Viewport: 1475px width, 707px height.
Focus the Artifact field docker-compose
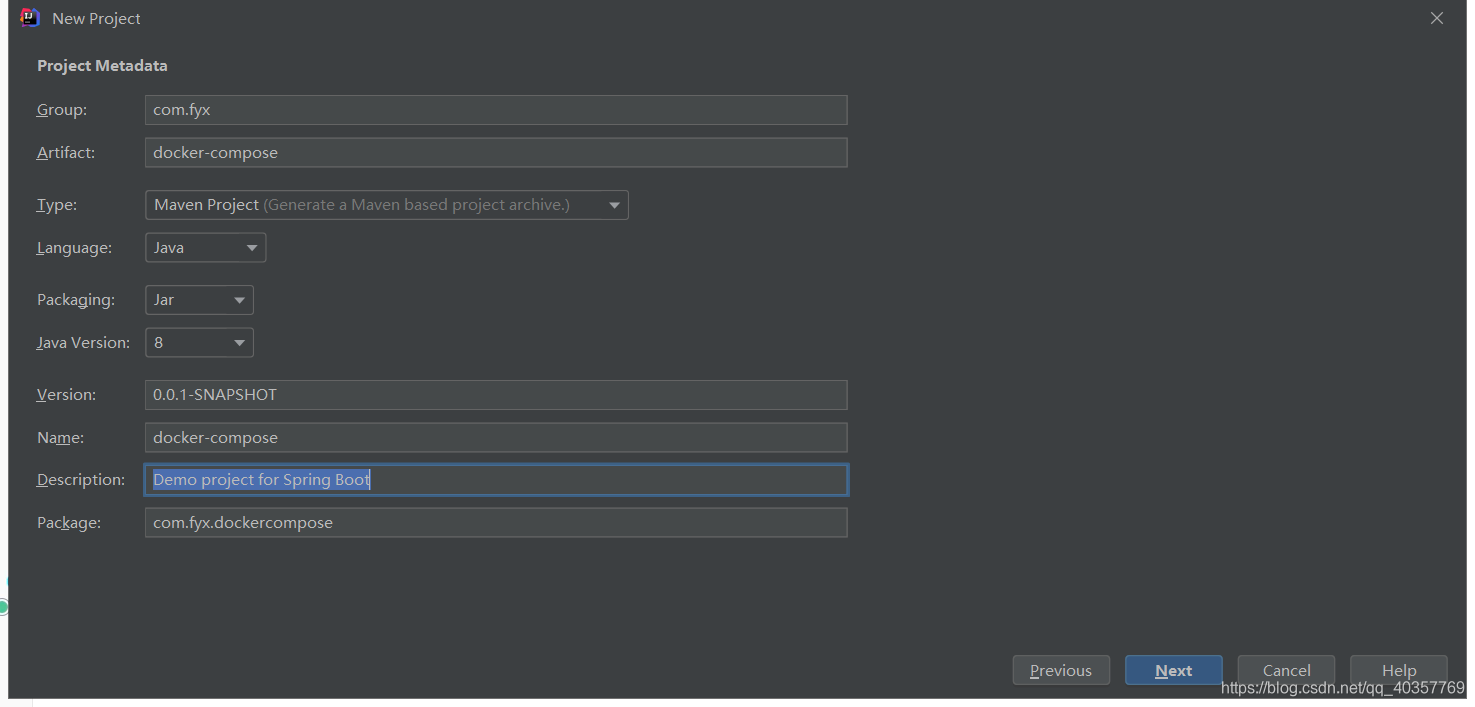point(496,153)
